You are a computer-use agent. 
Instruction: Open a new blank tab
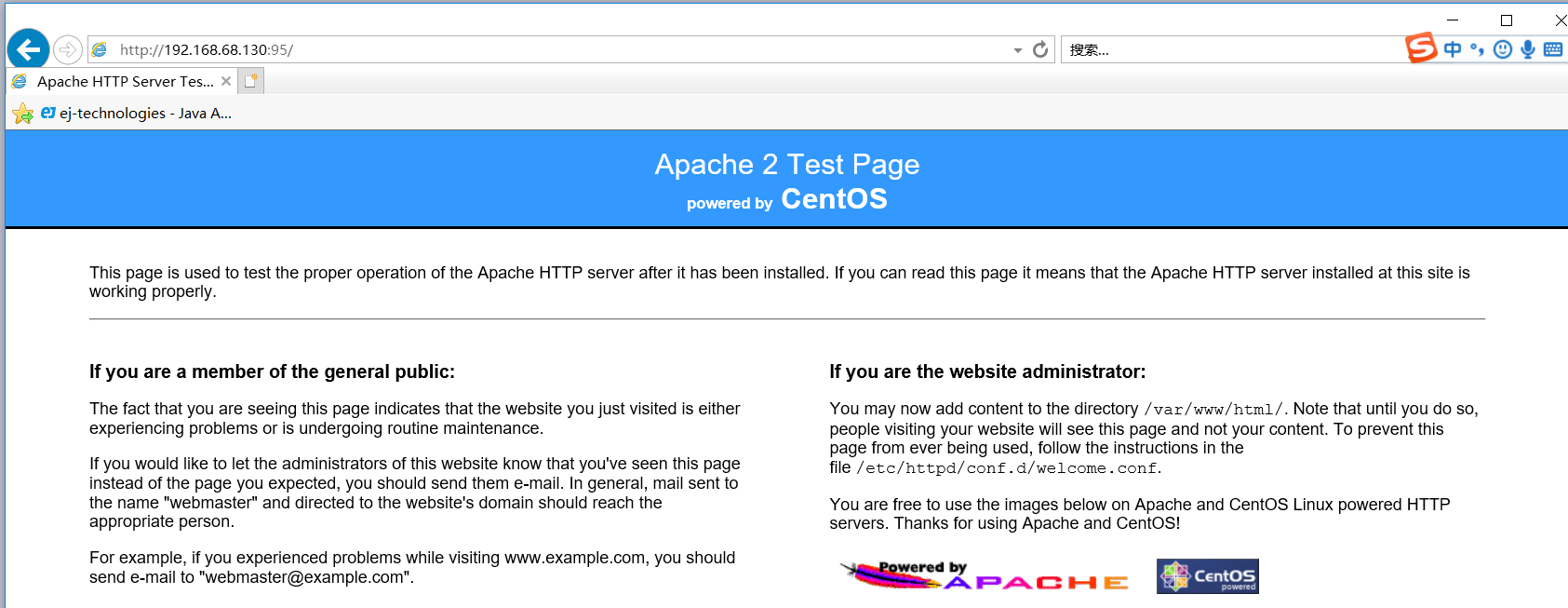coord(251,81)
